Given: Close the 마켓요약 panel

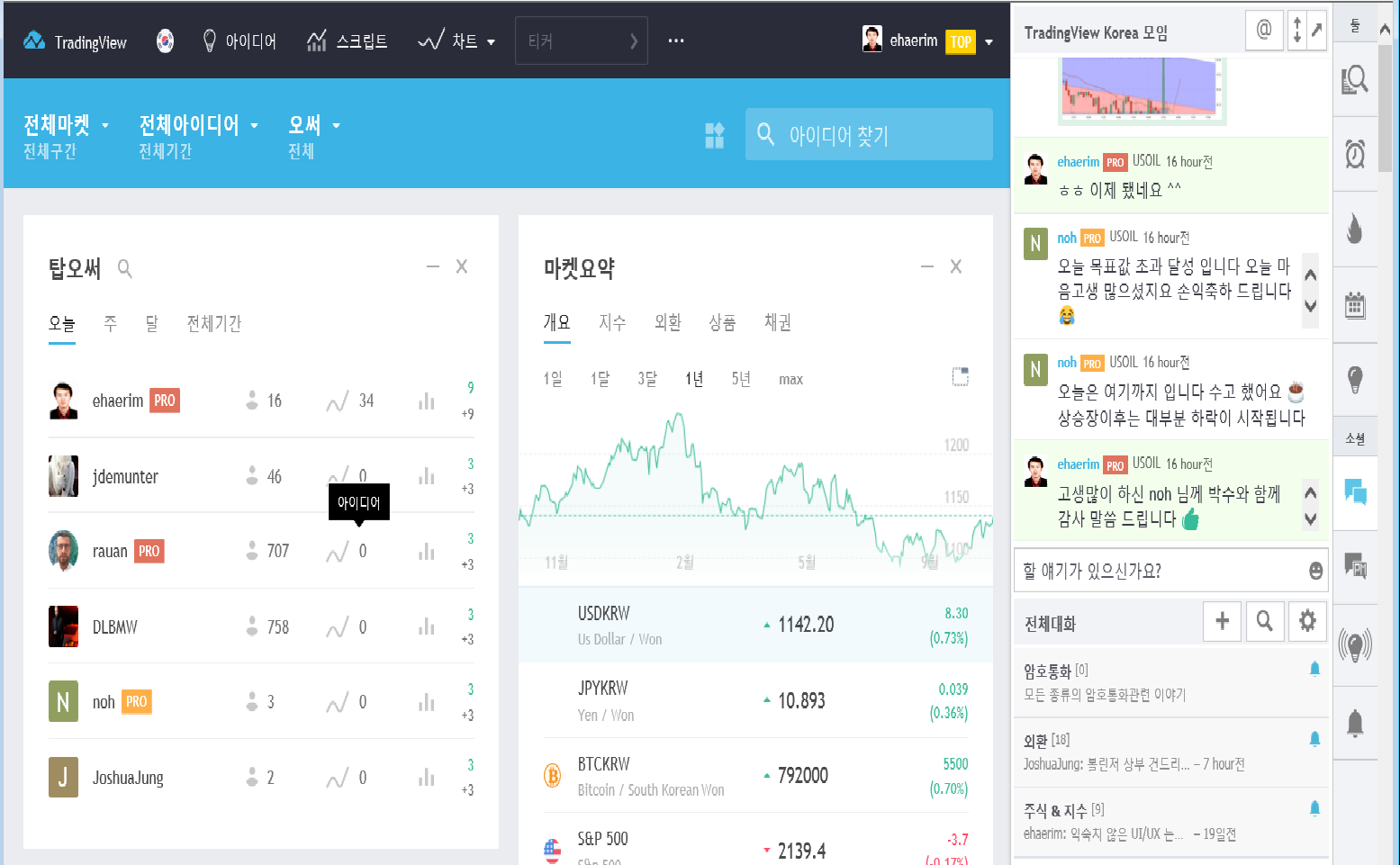Looking at the screenshot, I should coord(956,266).
